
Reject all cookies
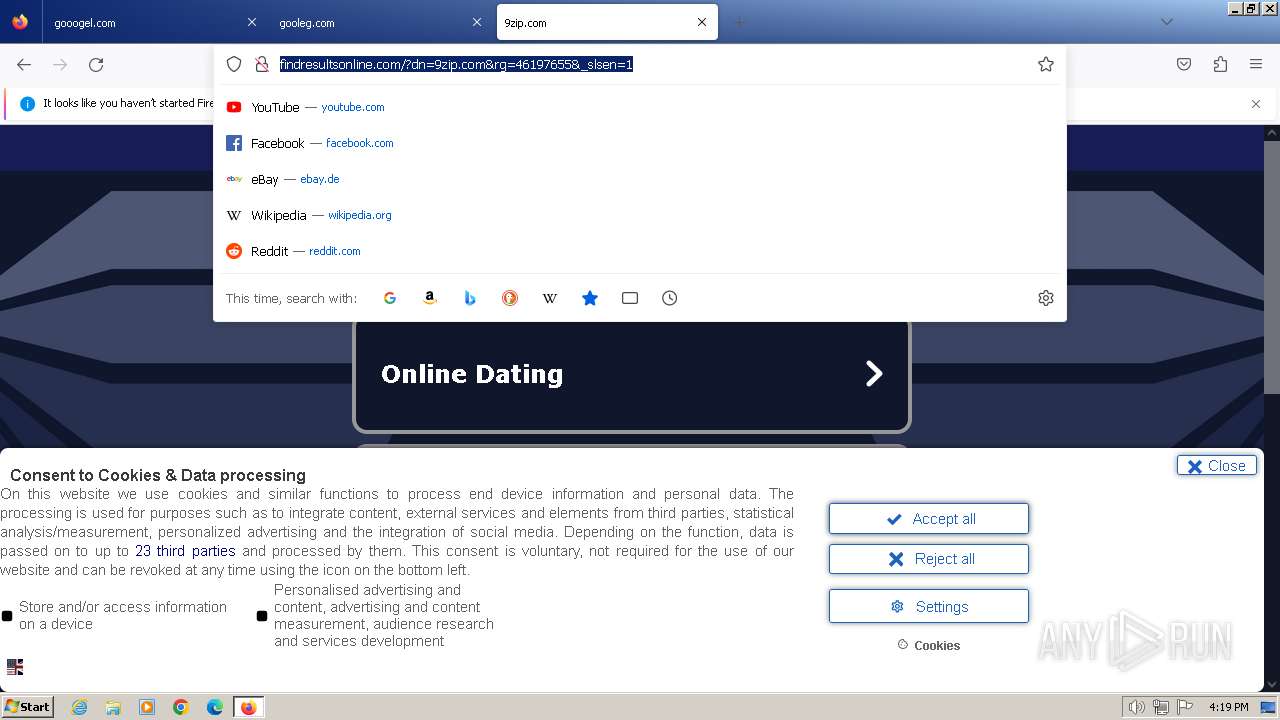tap(929, 559)
